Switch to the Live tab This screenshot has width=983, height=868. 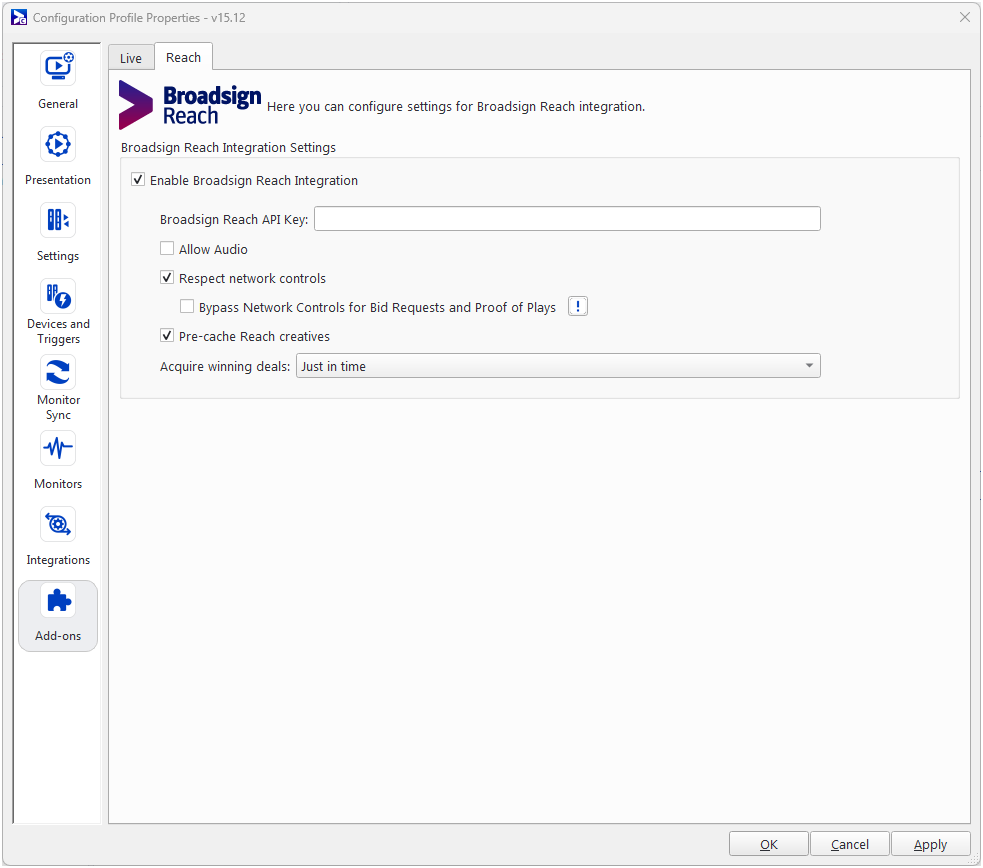pos(131,58)
